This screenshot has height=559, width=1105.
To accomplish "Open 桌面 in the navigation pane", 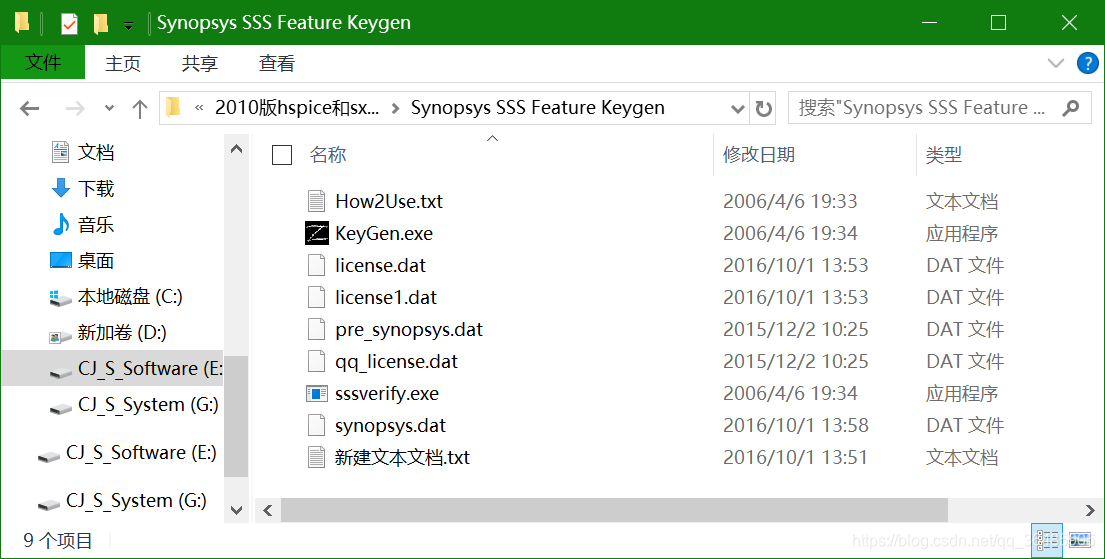I will point(82,260).
